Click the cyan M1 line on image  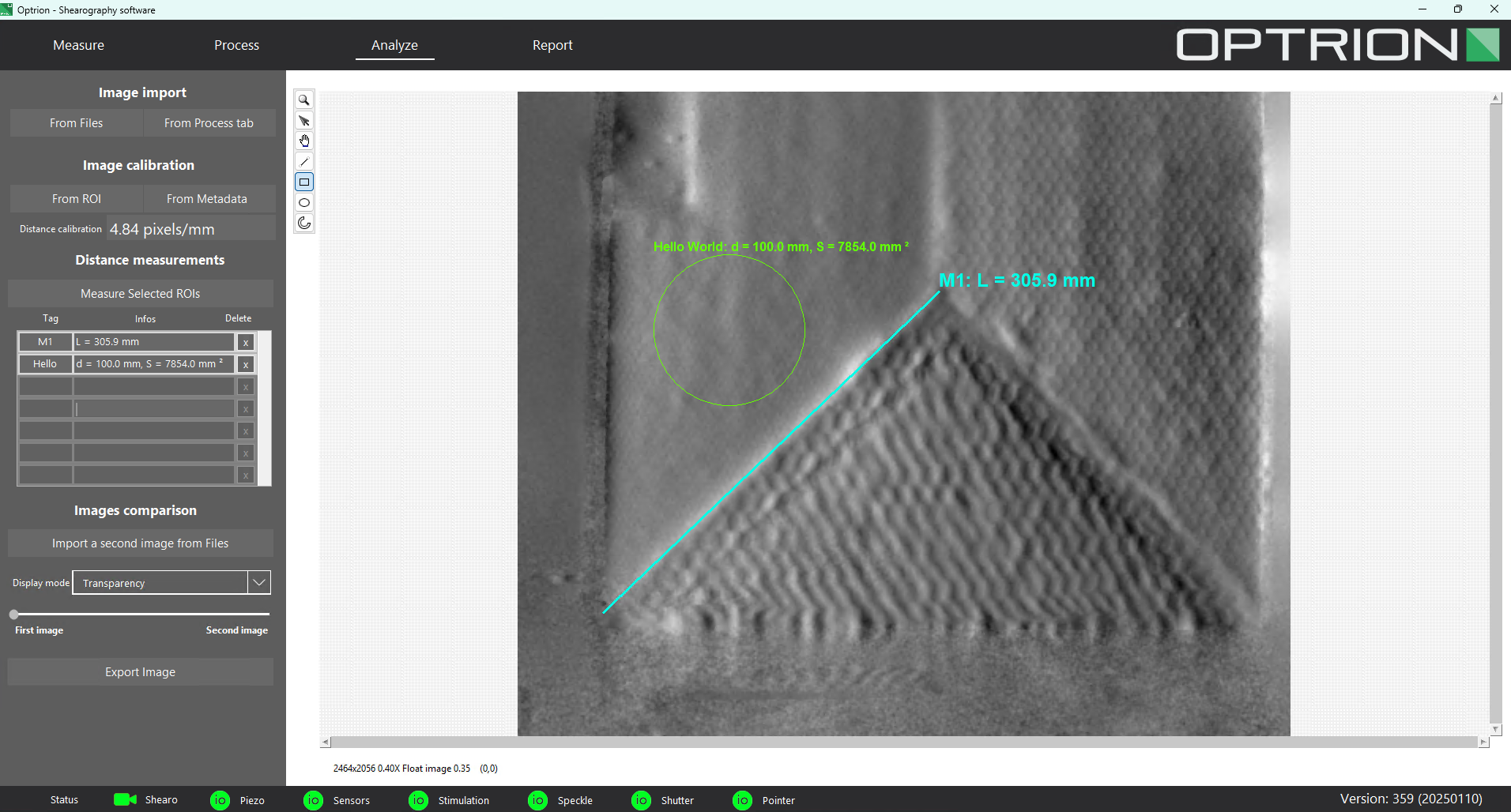[x=771, y=453]
